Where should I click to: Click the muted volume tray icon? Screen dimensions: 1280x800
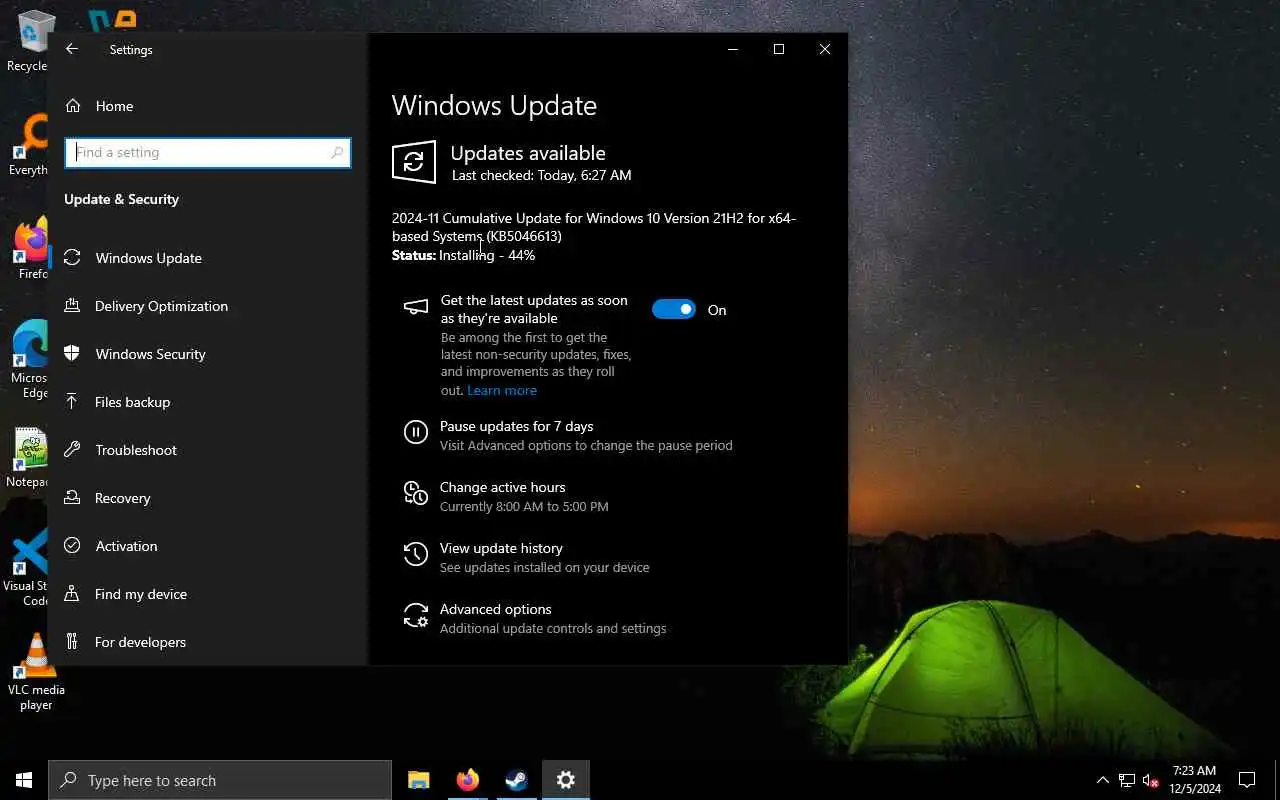pos(1151,780)
